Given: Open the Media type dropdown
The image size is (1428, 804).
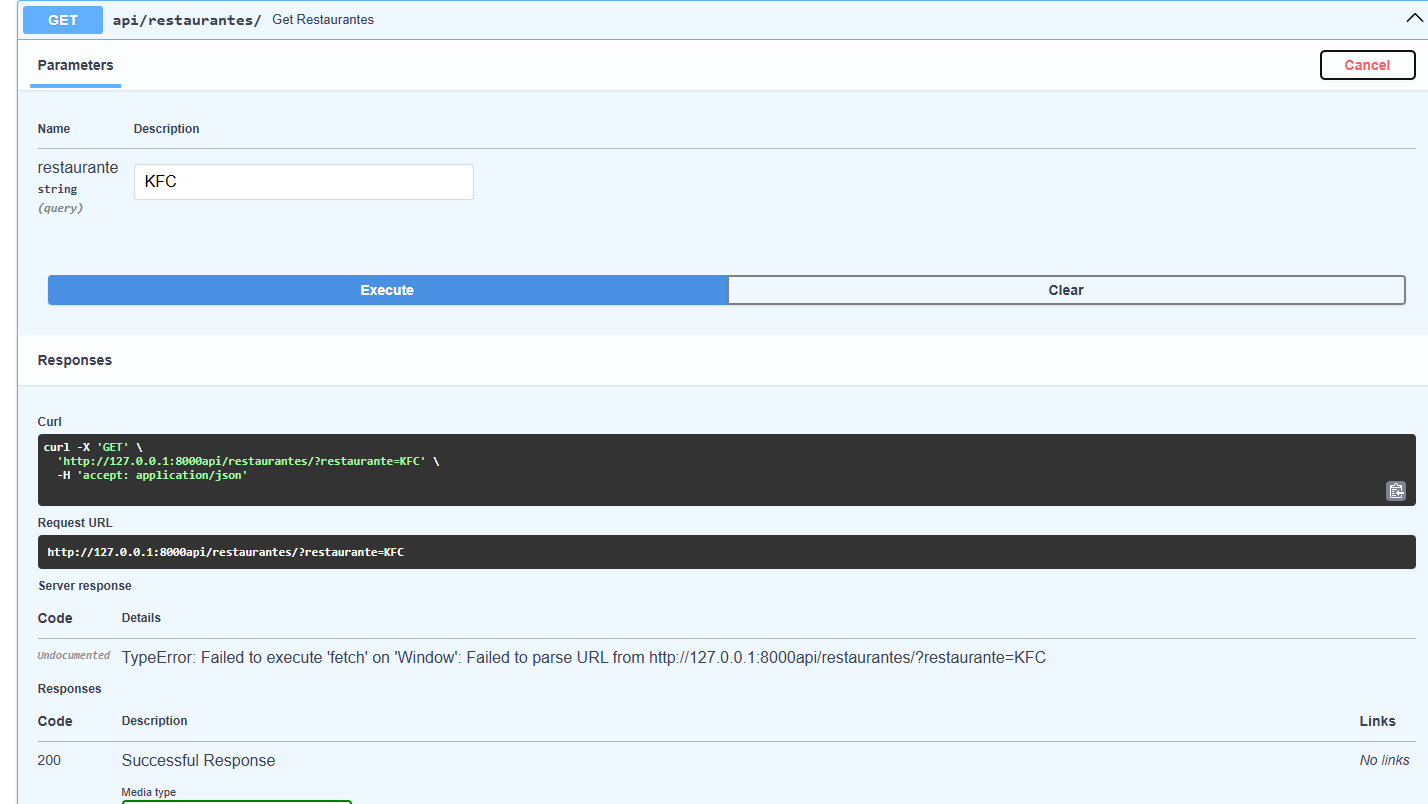Looking at the screenshot, I should tap(237, 802).
